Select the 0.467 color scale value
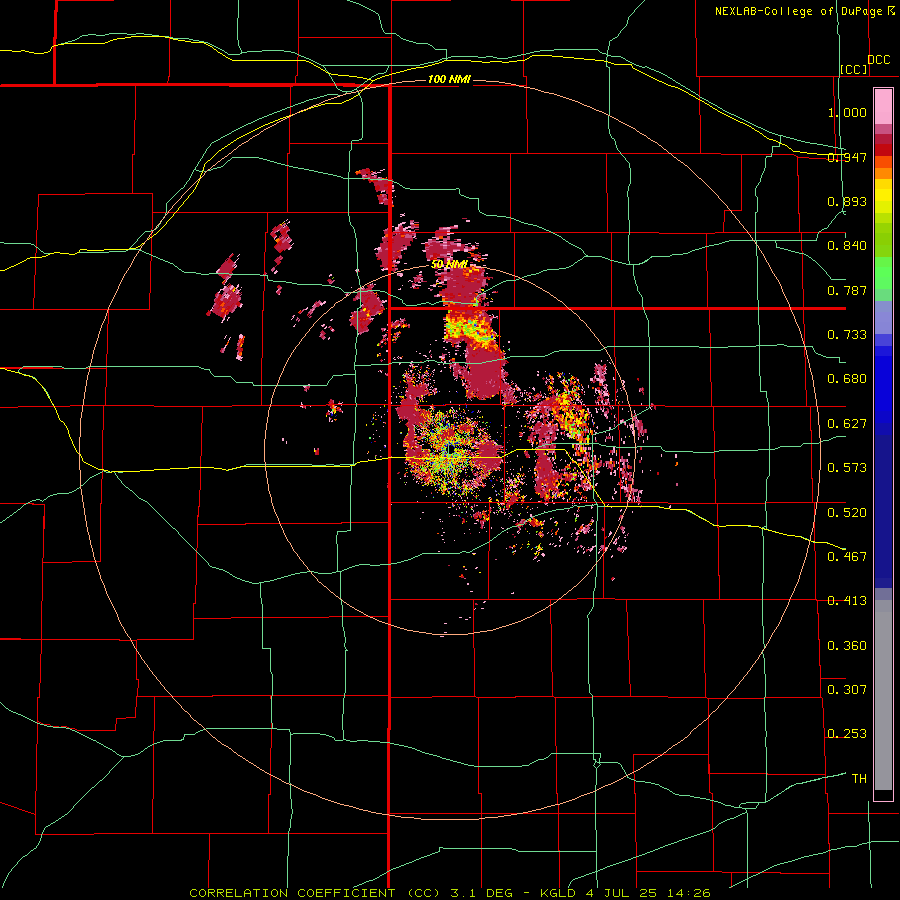 [847, 557]
